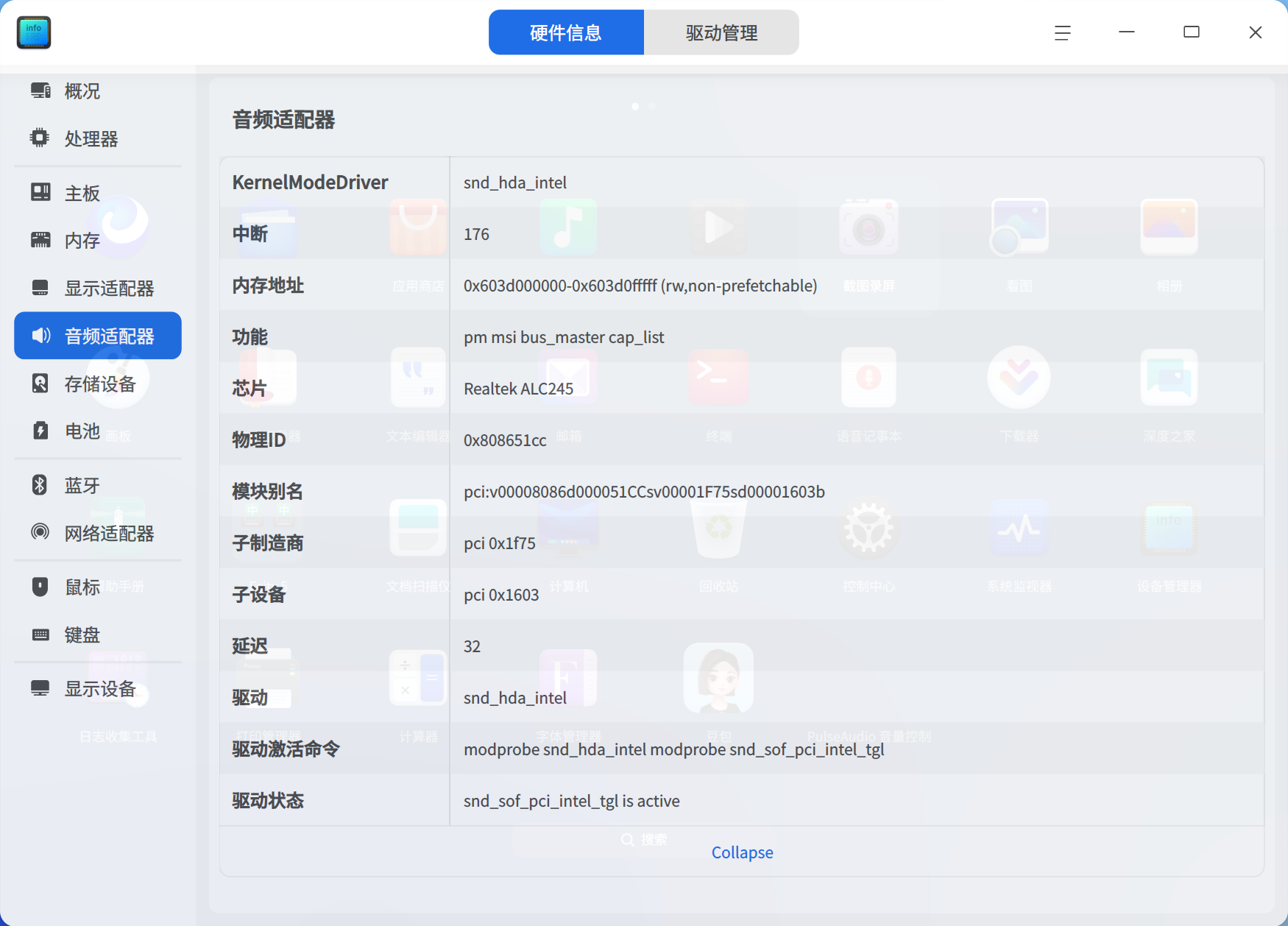Click the 内存地址 label cell

pos(335,285)
